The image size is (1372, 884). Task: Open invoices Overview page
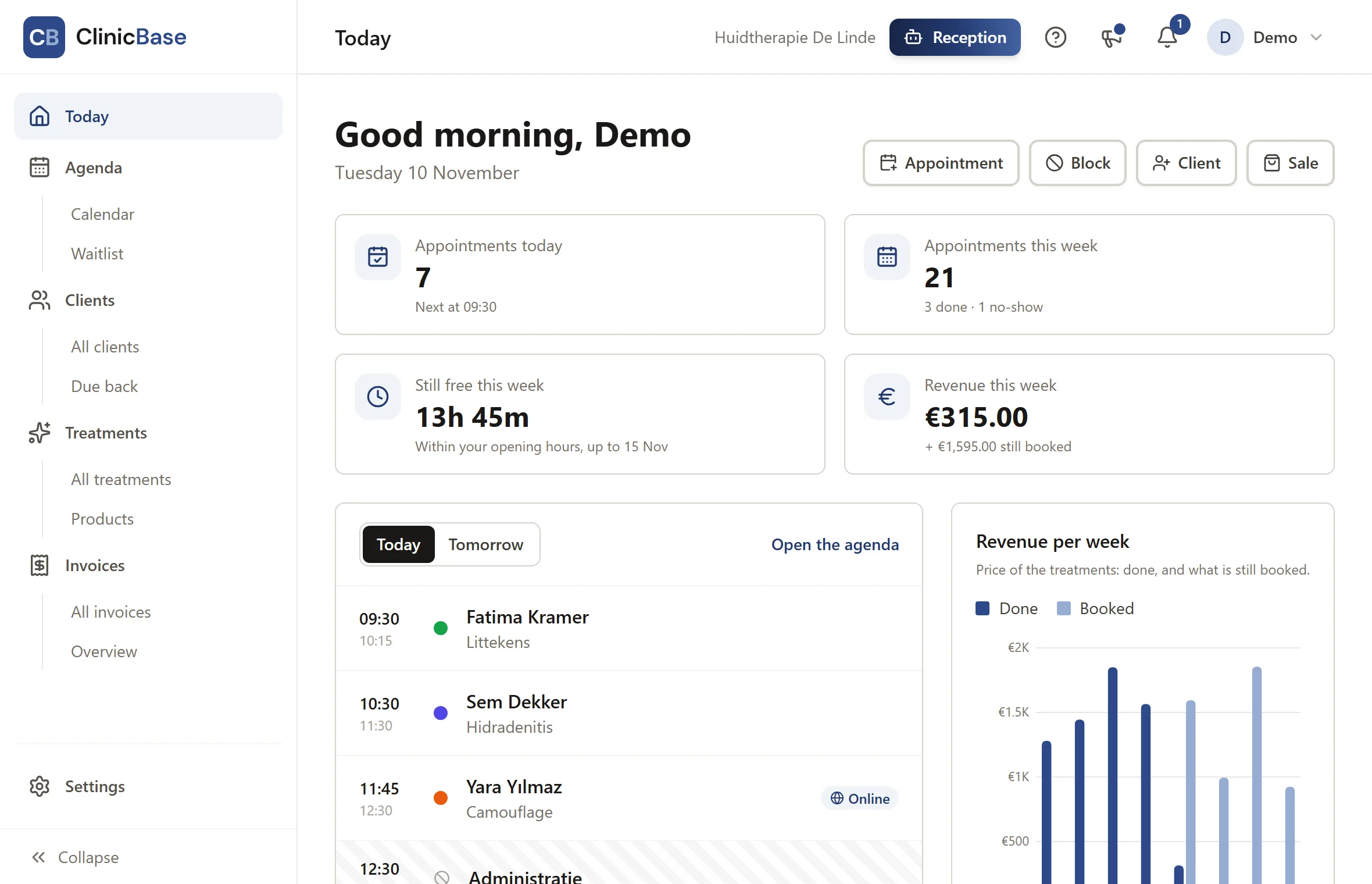104,651
